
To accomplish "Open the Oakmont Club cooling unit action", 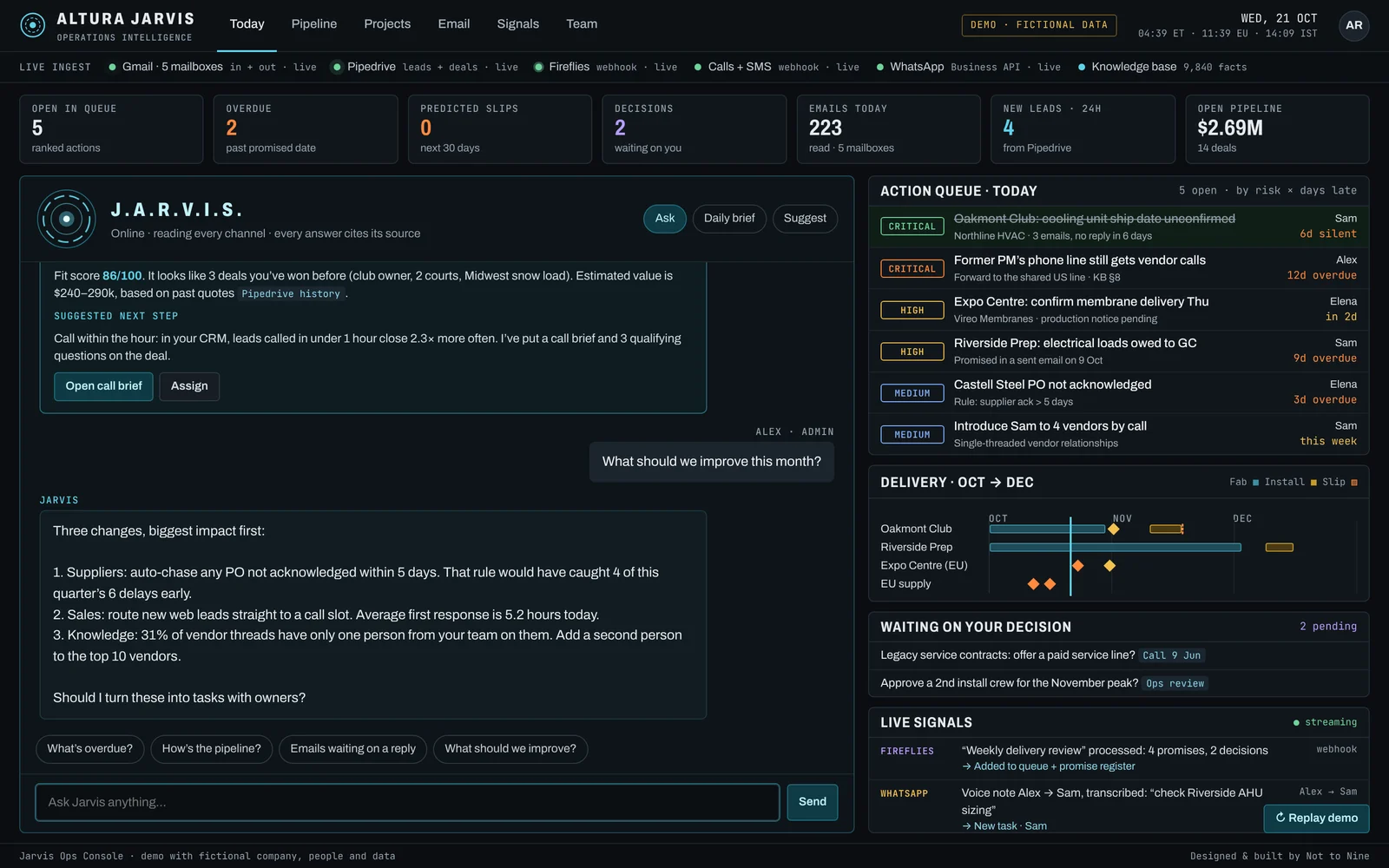I will (x=1118, y=227).
